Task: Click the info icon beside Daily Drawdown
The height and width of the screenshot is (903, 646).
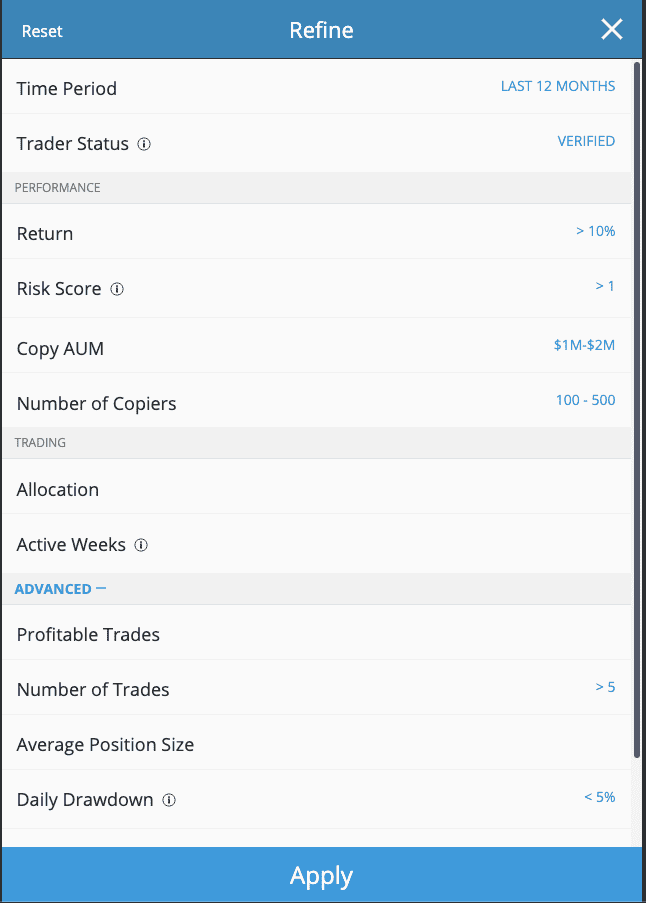Action: pyautogui.click(x=169, y=800)
